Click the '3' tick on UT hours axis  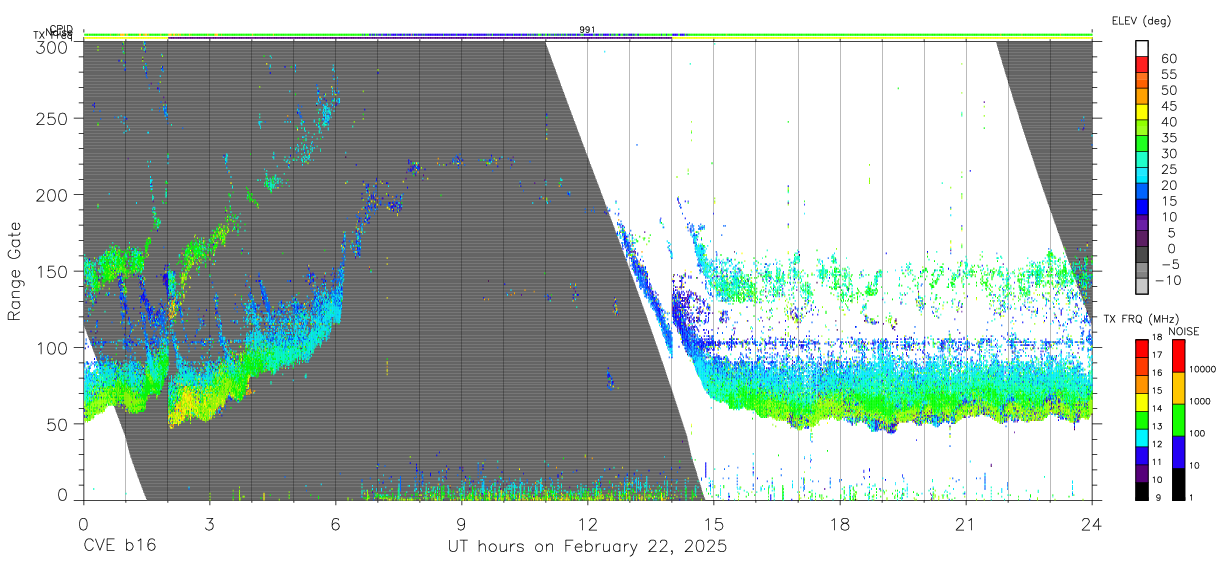(209, 523)
